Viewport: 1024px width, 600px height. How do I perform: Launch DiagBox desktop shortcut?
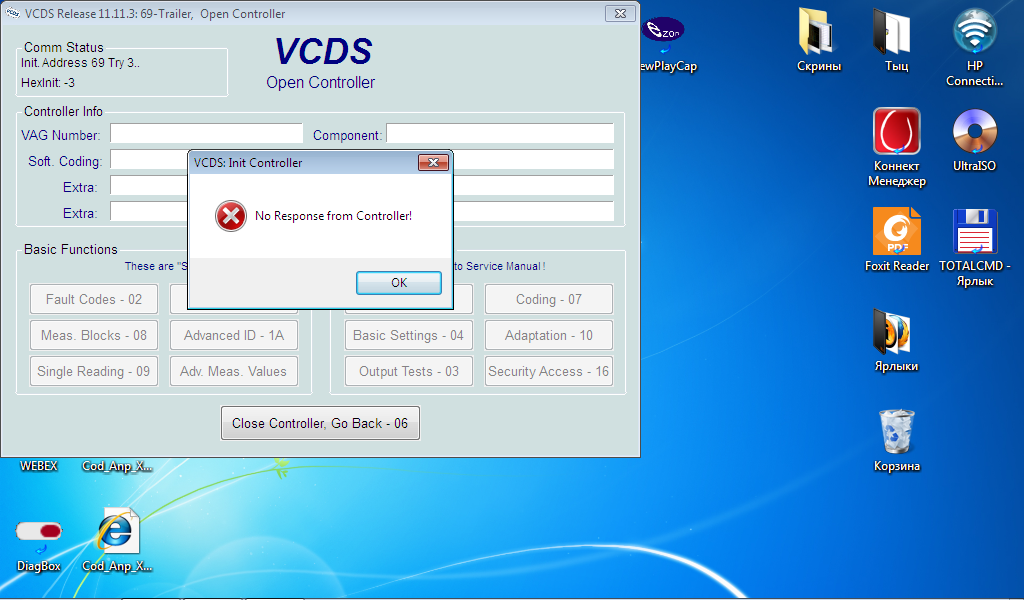(x=39, y=545)
